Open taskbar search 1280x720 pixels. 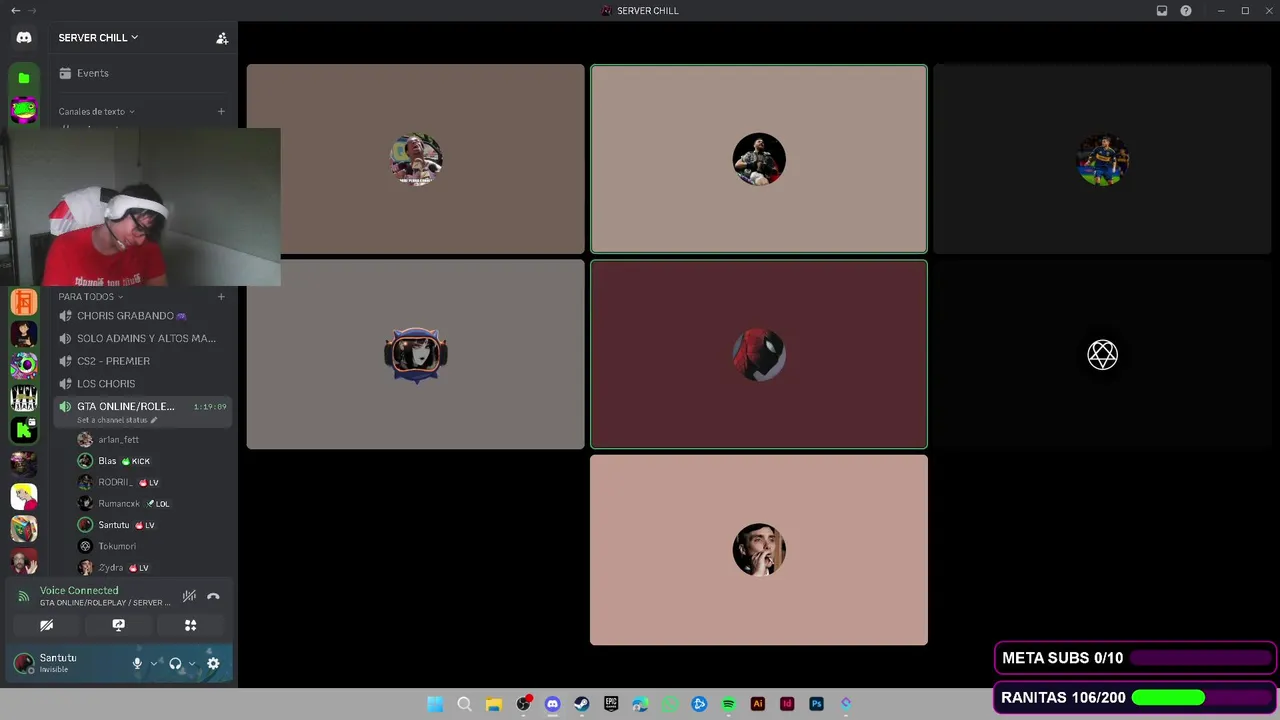coord(464,704)
